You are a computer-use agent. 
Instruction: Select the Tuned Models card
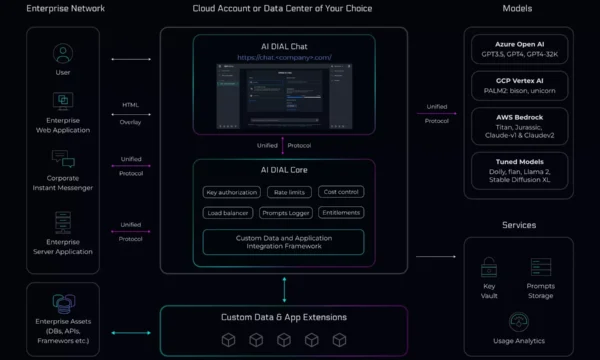pos(519,171)
